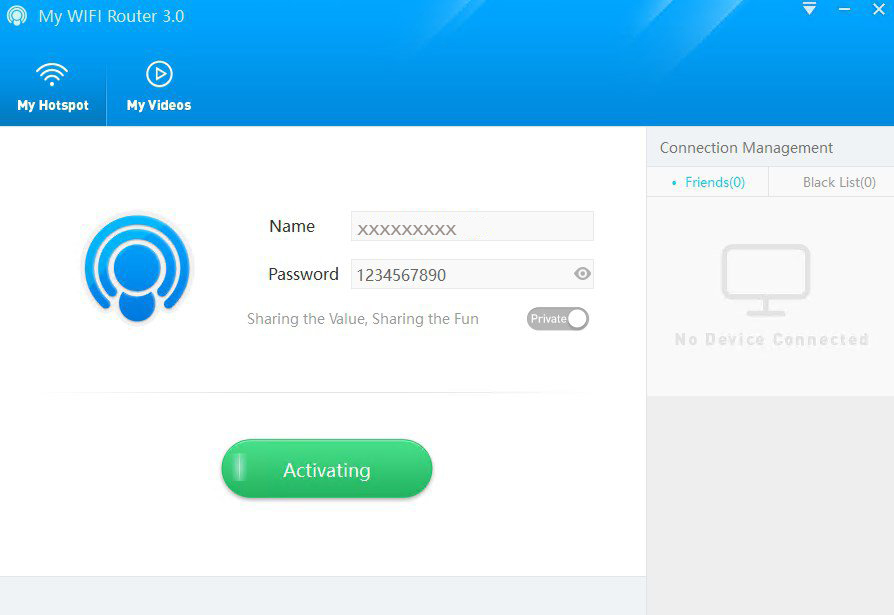Minimize the My WIFI Router window
Image resolution: width=894 pixels, height=615 pixels.
pyautogui.click(x=844, y=9)
